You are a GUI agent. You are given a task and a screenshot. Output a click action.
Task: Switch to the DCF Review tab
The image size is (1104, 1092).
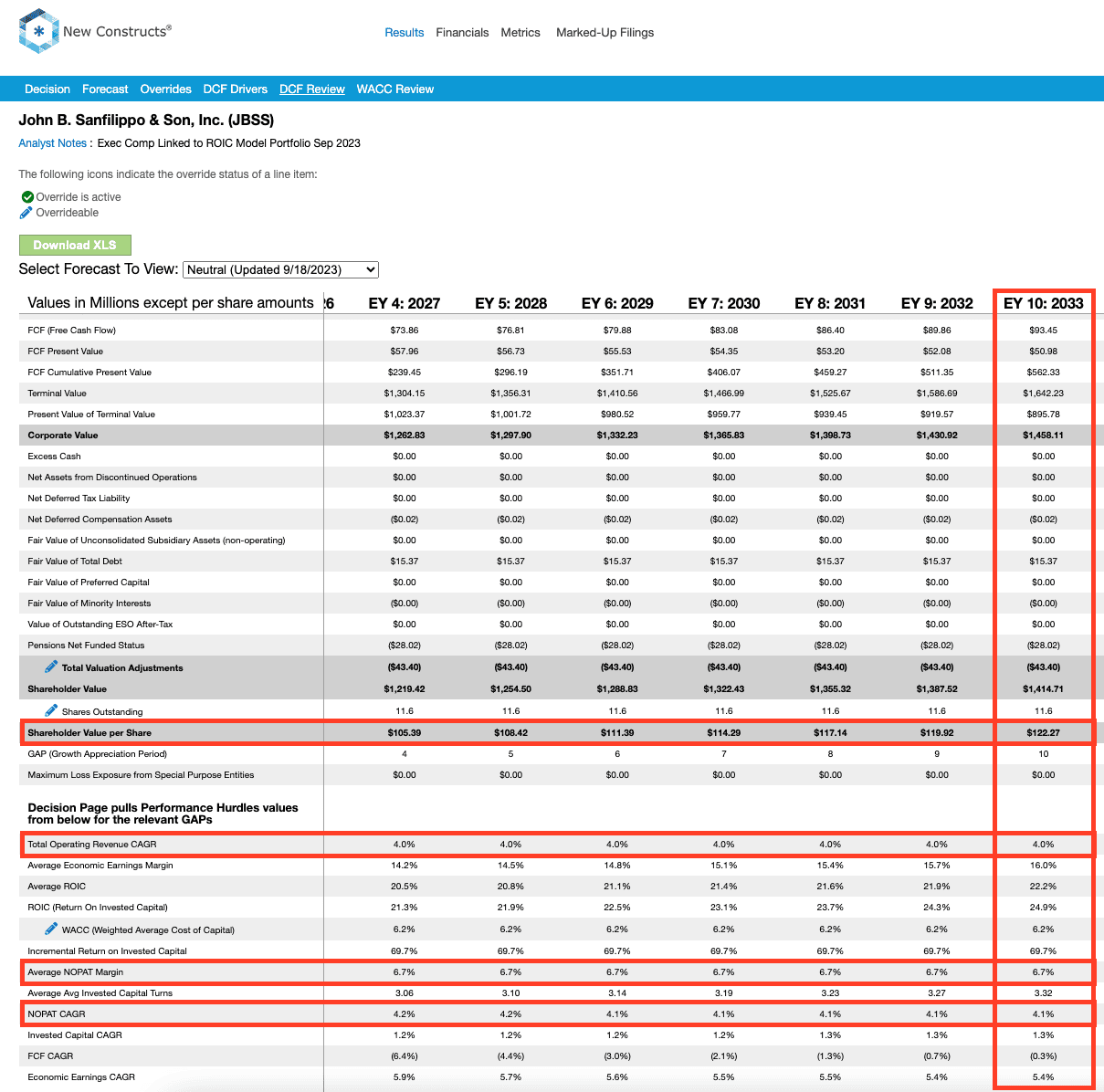point(312,89)
